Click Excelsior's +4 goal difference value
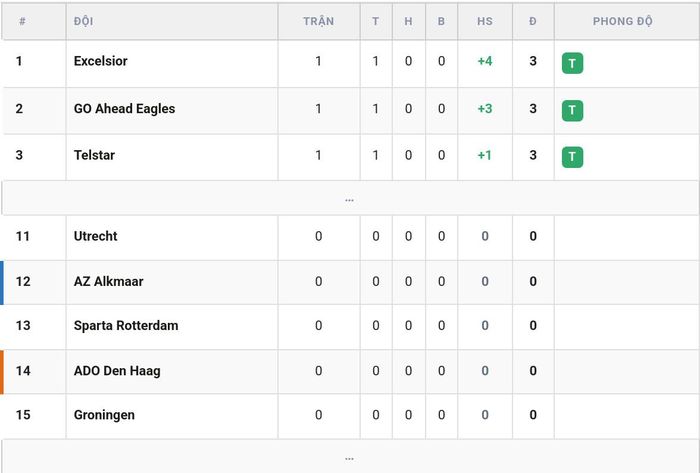The image size is (700, 473). (485, 61)
